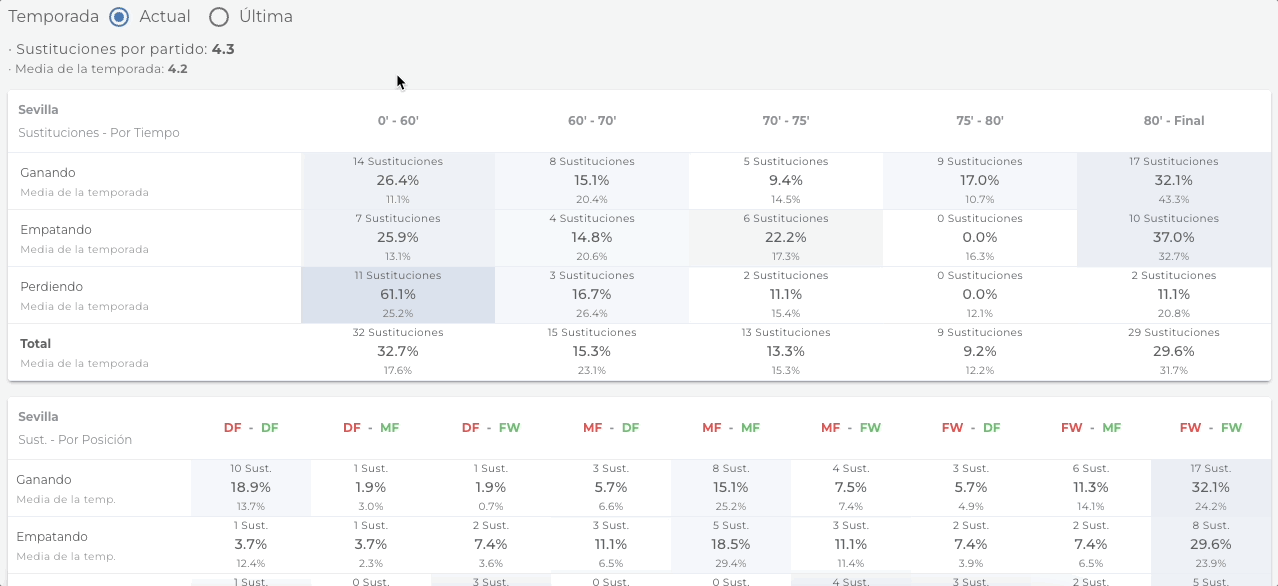Click the DF - FW column header
Viewport: 1278px width, 586px height.
point(491,428)
